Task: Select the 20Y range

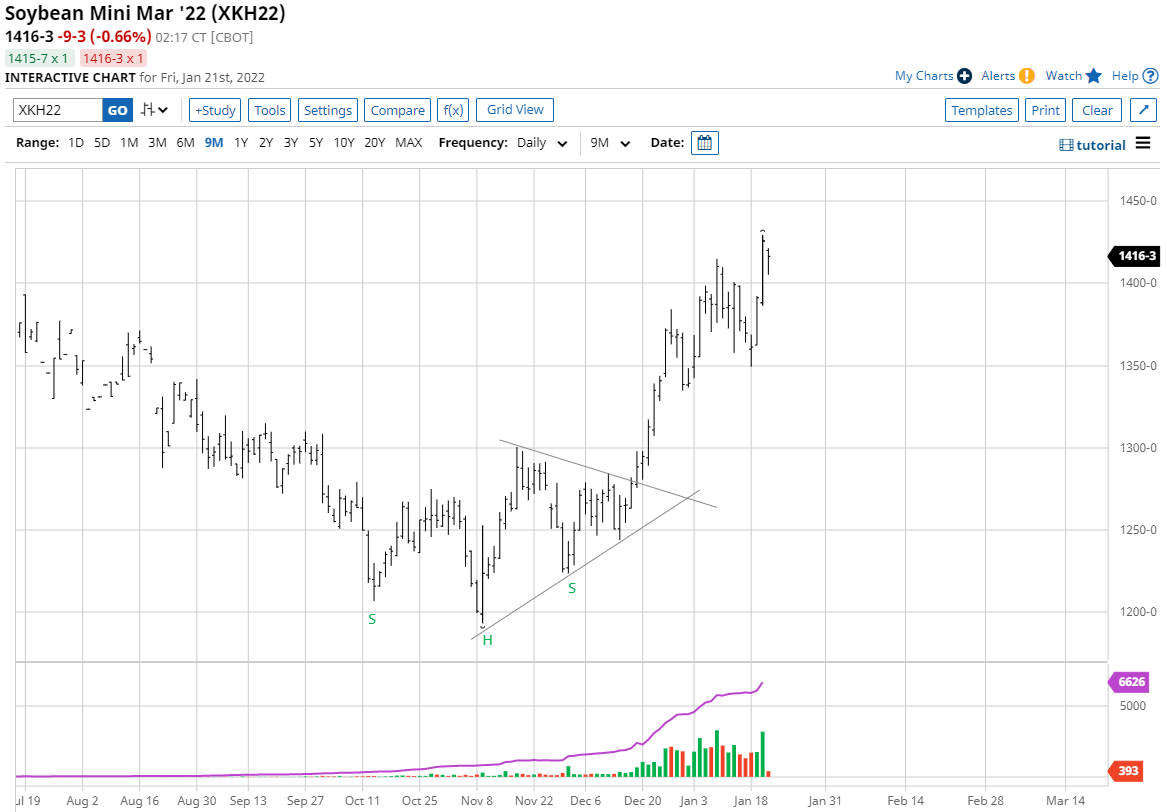Action: pyautogui.click(x=374, y=143)
